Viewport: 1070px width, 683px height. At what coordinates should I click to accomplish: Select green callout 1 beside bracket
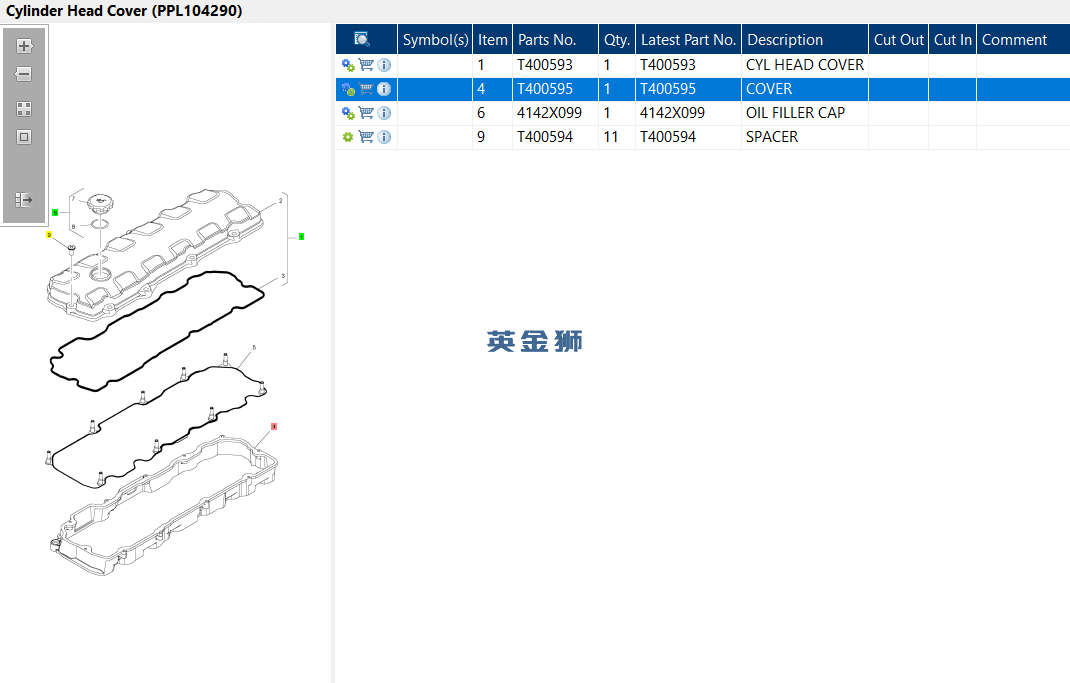pyautogui.click(x=302, y=237)
